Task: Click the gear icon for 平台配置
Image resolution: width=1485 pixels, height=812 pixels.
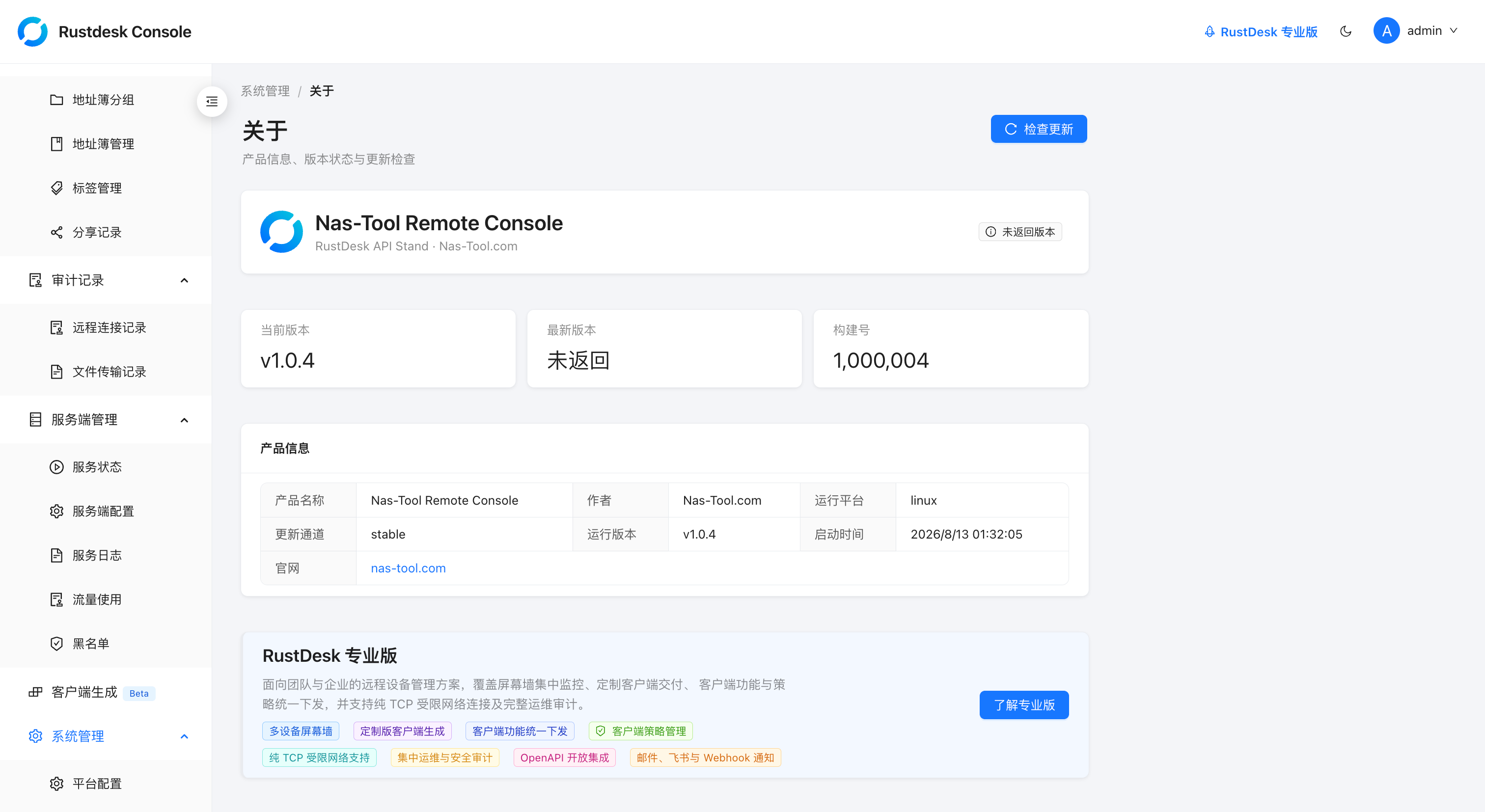Action: click(x=56, y=784)
